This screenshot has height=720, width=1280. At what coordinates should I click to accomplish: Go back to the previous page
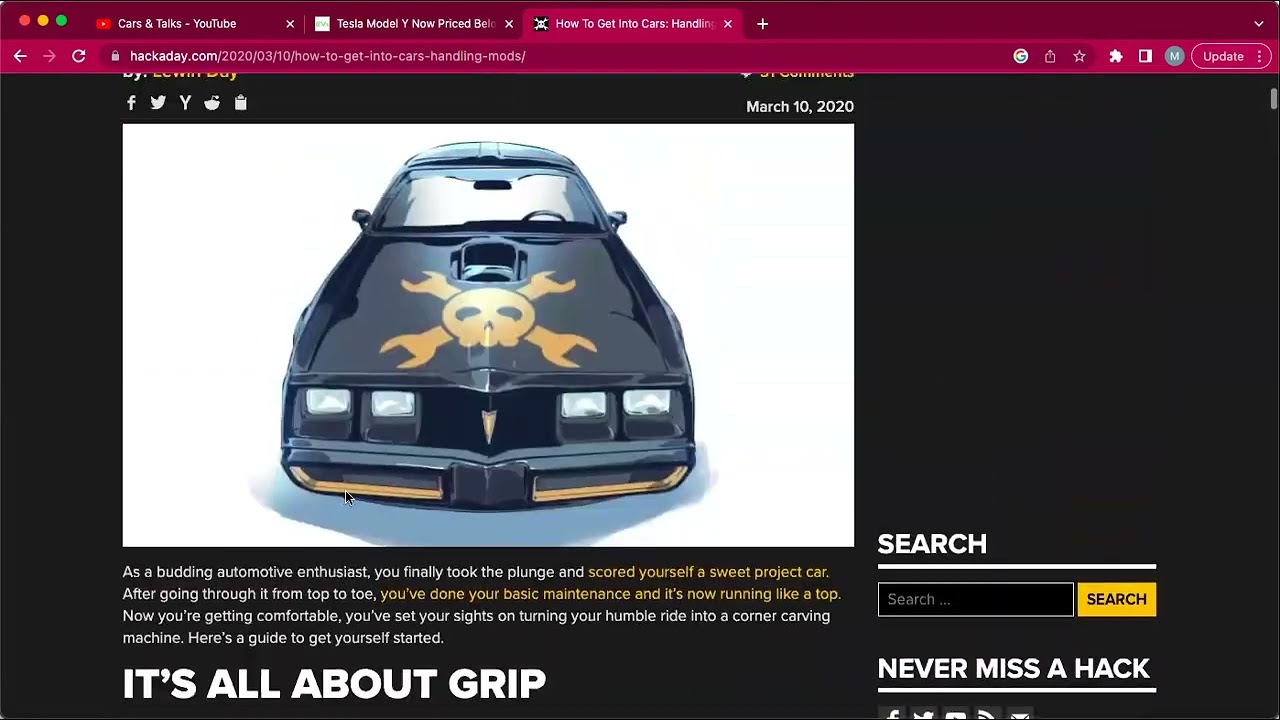[20, 56]
